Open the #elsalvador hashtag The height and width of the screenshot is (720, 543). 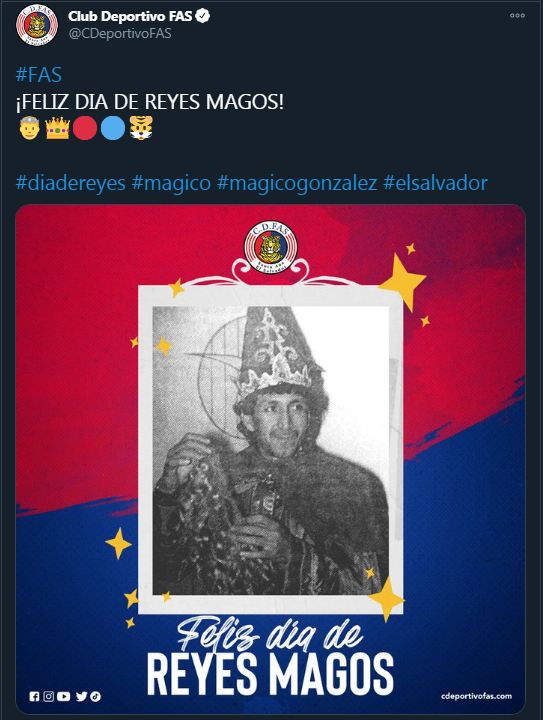(x=435, y=183)
